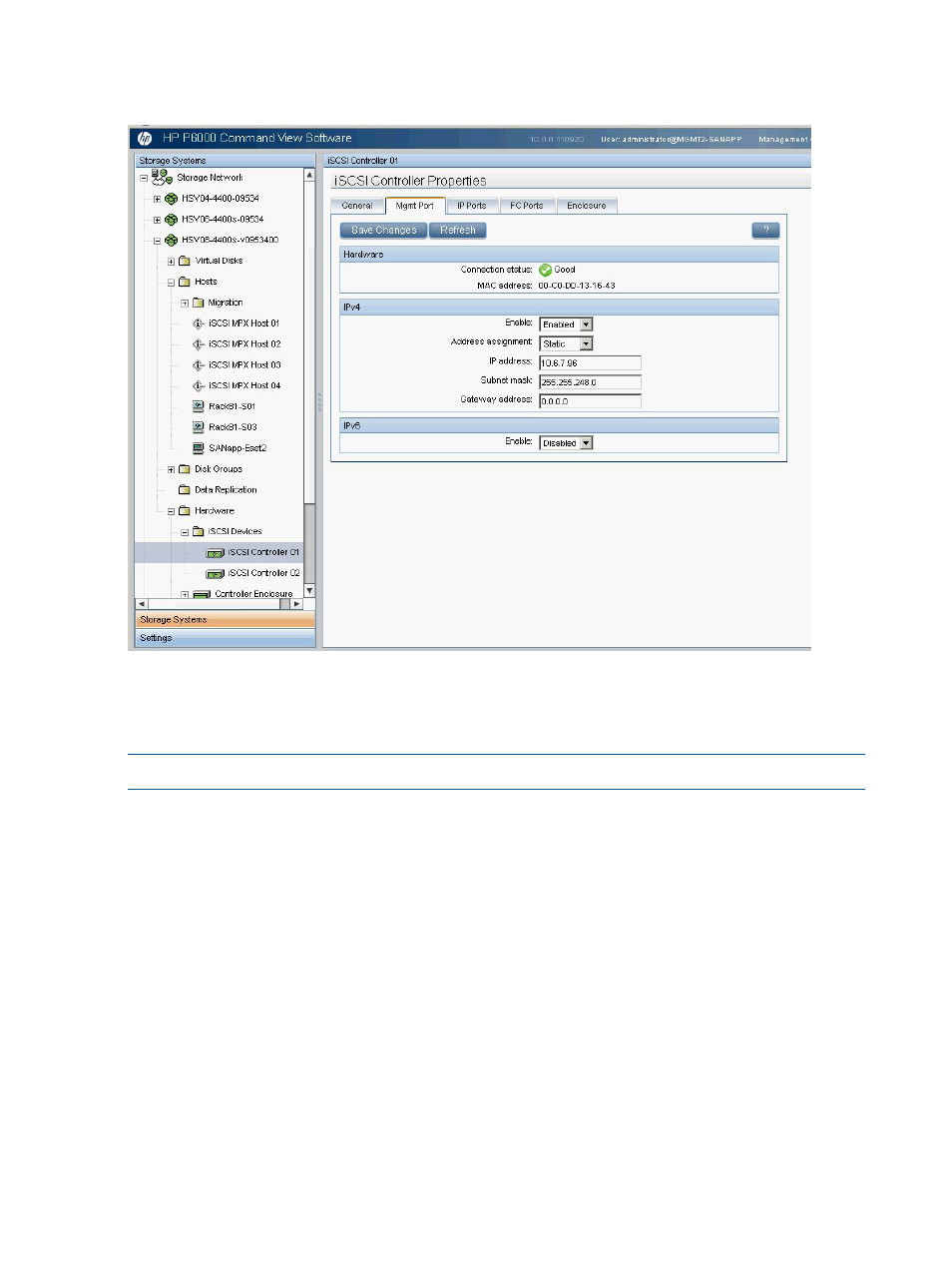Image resolution: width=952 pixels, height=1268 pixels.
Task: Collapse the HSV08-4400s-v0953400 node
Action: click(157, 241)
